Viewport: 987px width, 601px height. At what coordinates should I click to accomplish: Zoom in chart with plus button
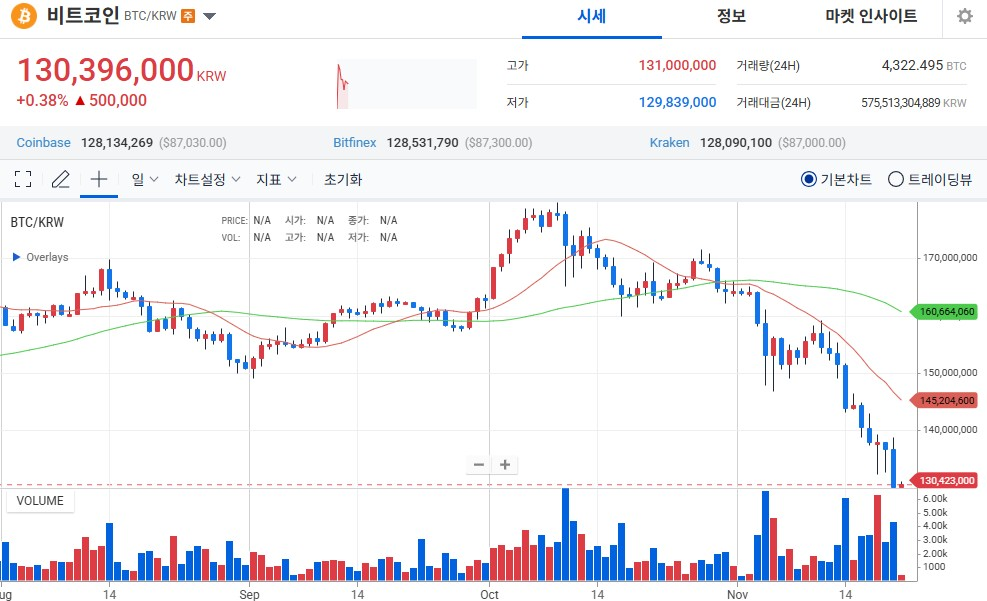click(x=505, y=465)
